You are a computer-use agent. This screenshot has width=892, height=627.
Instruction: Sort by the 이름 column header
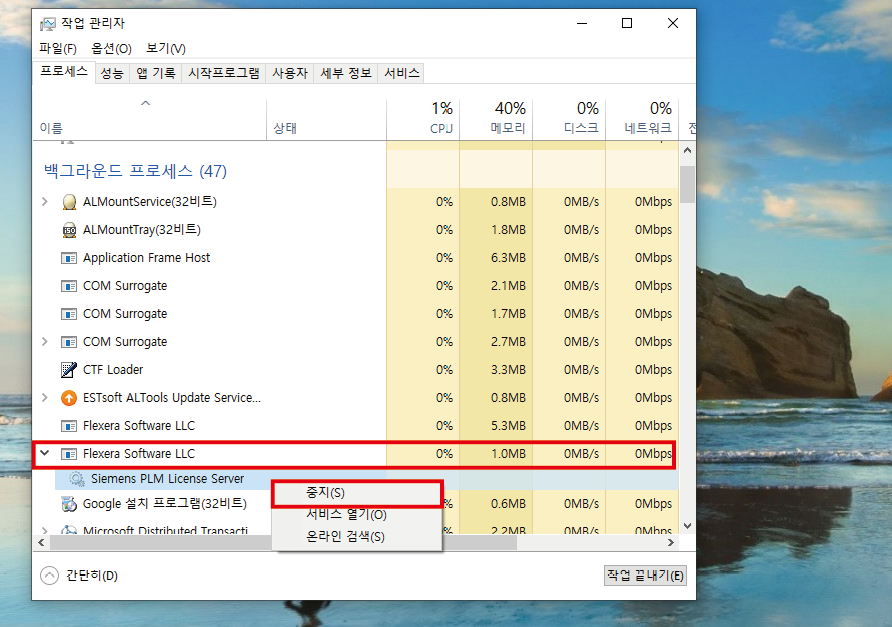pyautogui.click(x=150, y=119)
